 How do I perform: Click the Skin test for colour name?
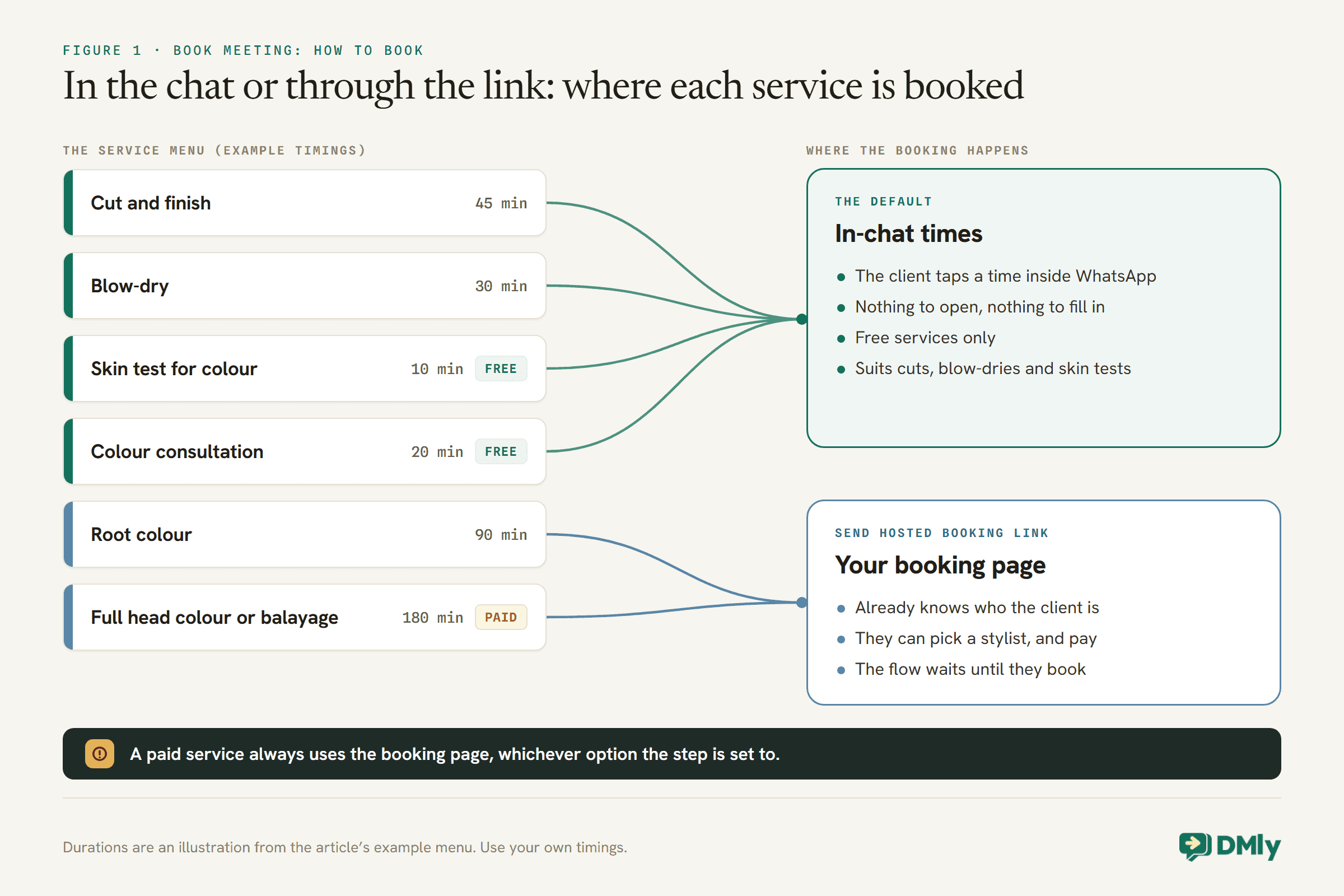pyautogui.click(x=174, y=368)
